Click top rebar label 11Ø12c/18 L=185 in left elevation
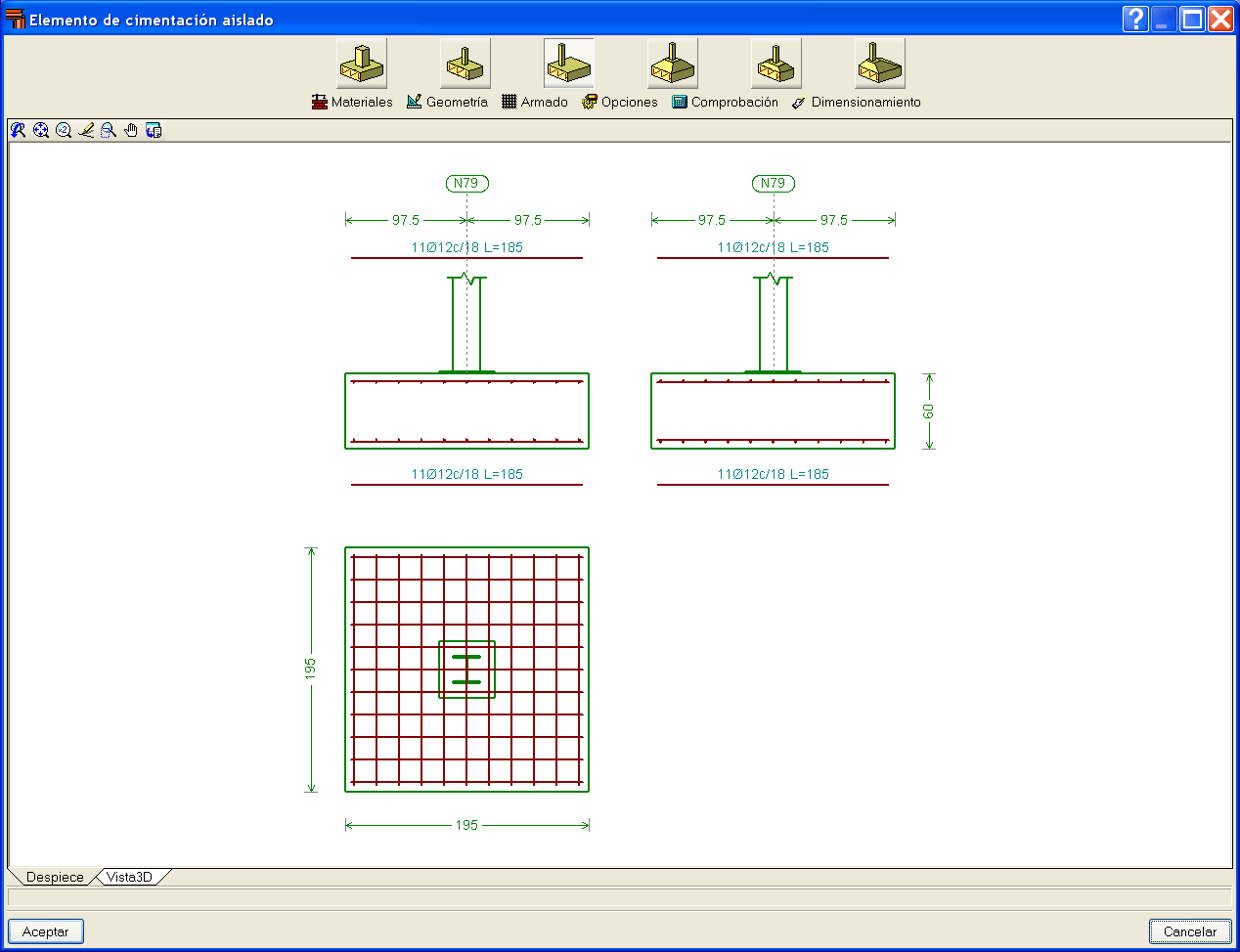The width and height of the screenshot is (1240, 952). click(x=466, y=247)
